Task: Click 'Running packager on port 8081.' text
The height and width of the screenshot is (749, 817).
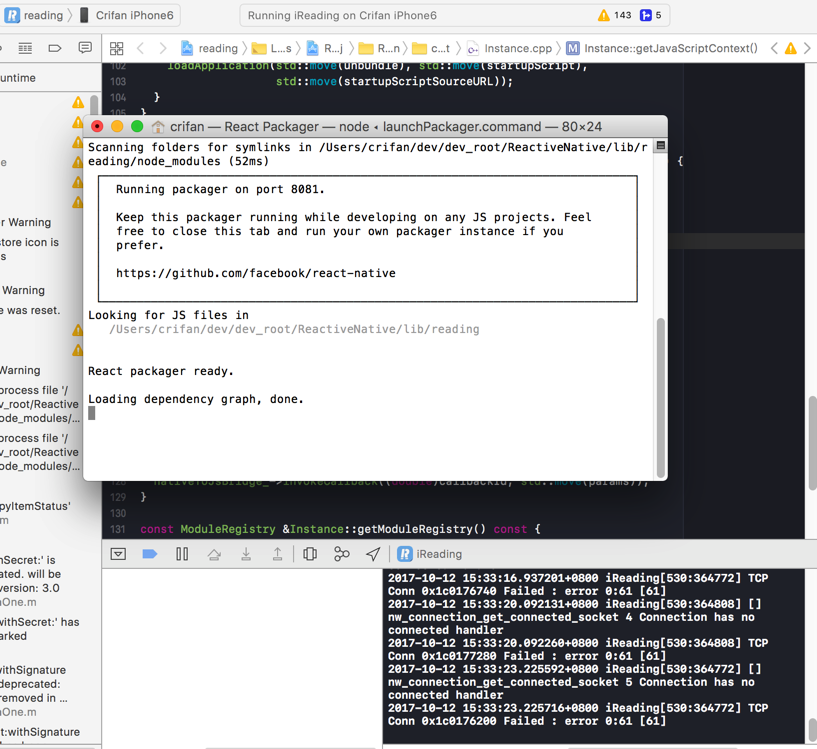Action: click(x=220, y=189)
